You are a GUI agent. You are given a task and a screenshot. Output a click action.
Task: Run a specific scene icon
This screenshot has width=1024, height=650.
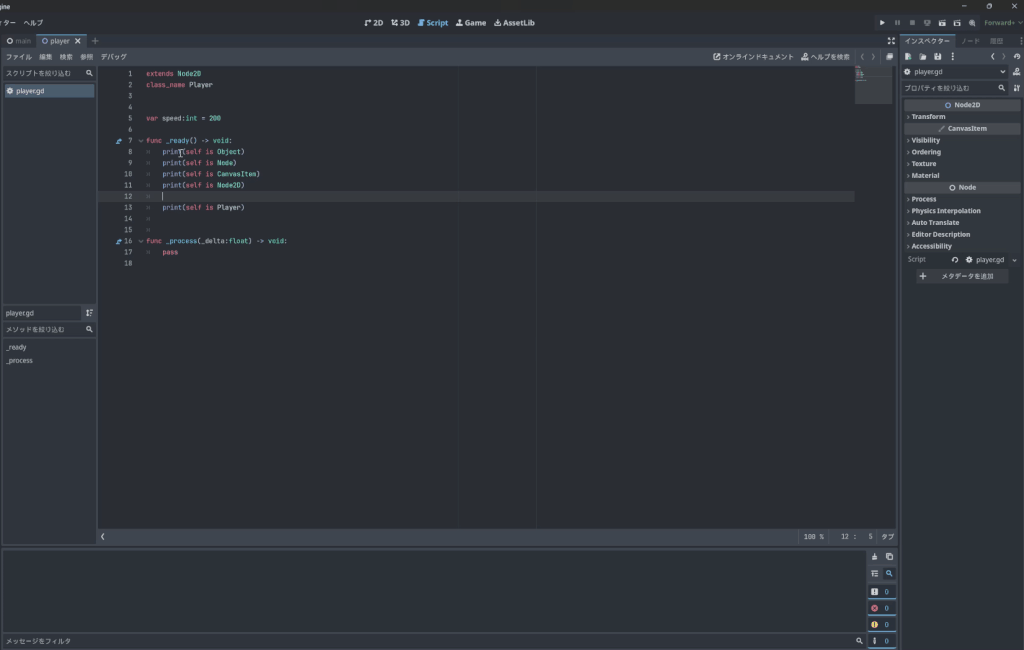tap(957, 23)
